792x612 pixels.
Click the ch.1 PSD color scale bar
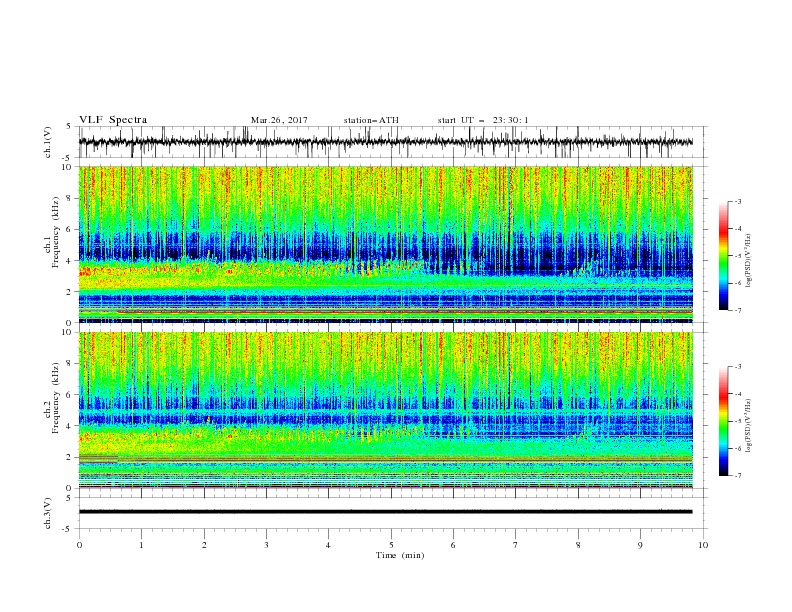point(723,256)
